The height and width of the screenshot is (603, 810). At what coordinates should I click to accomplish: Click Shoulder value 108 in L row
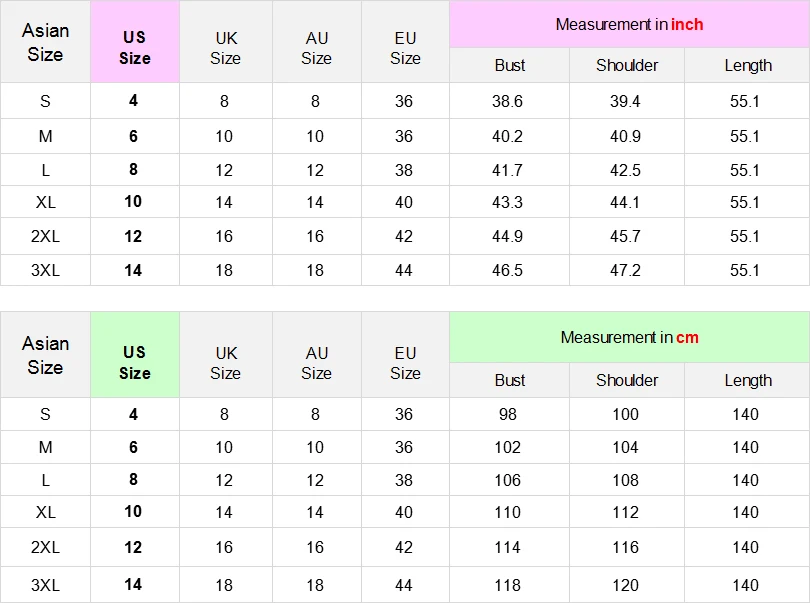625,480
